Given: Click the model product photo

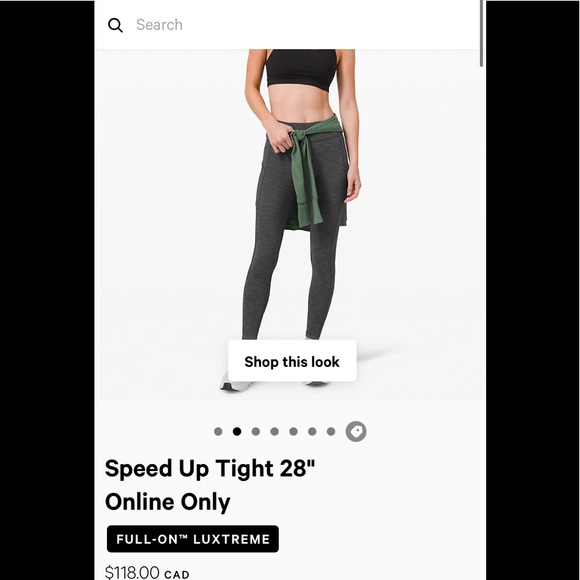Looking at the screenshot, I should click(x=290, y=224).
